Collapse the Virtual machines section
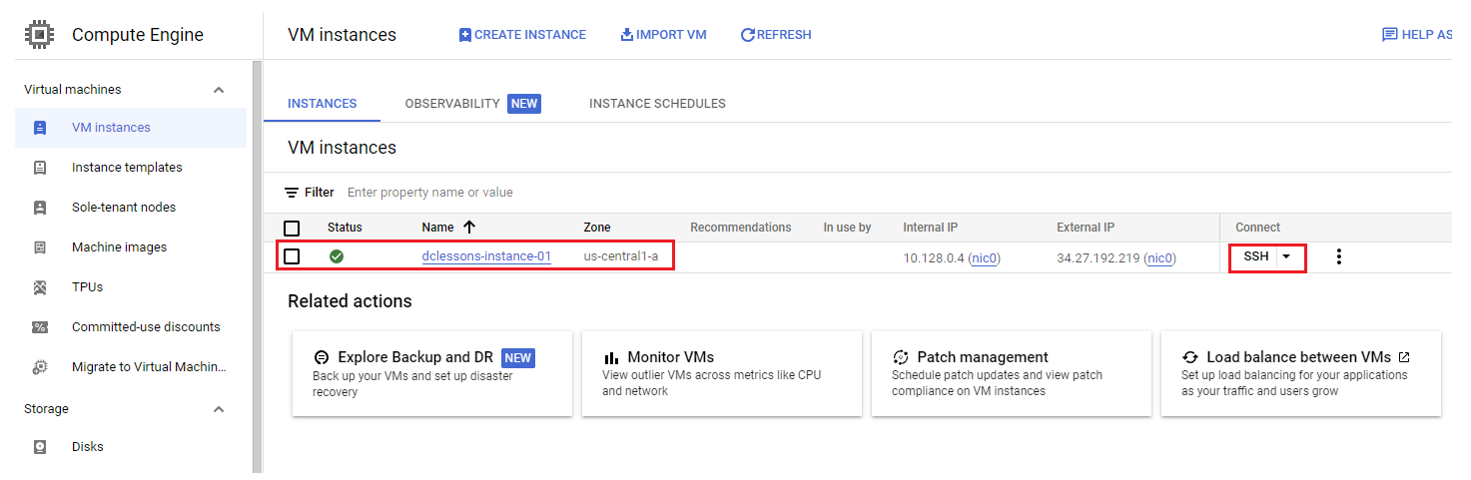Image resolution: width=1471 pixels, height=480 pixels. (219, 90)
